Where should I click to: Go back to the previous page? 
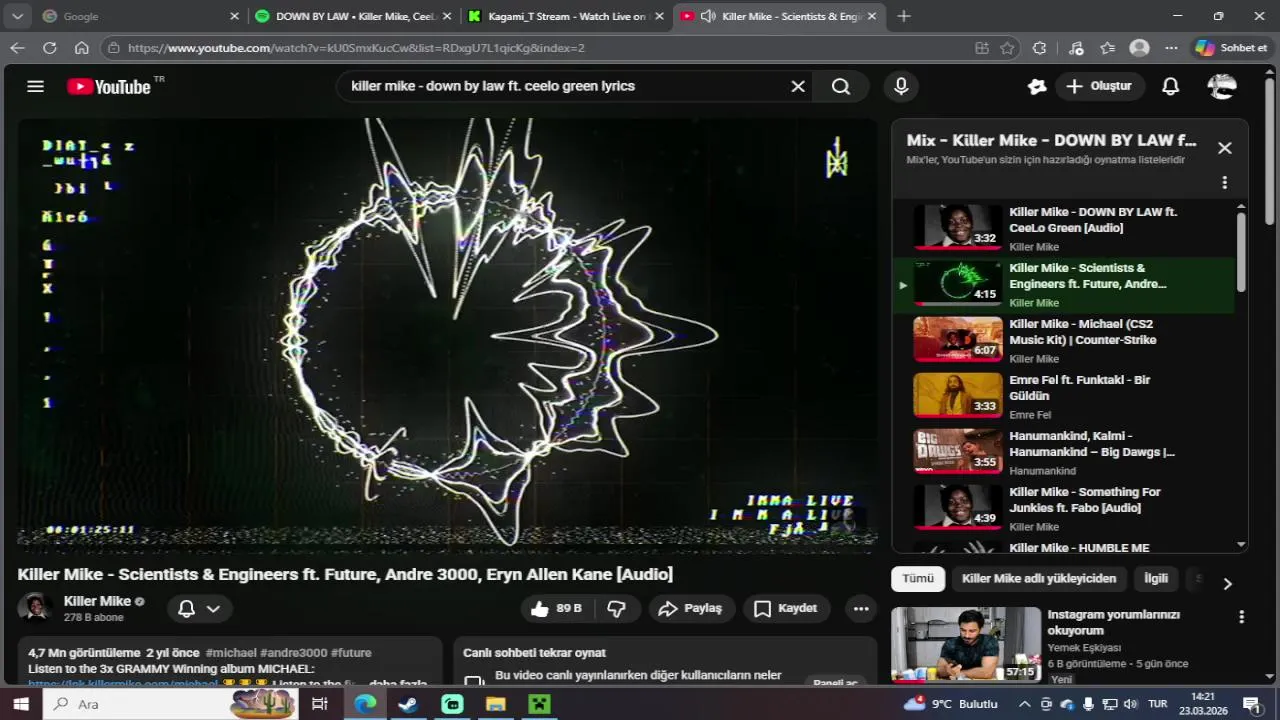[17, 47]
